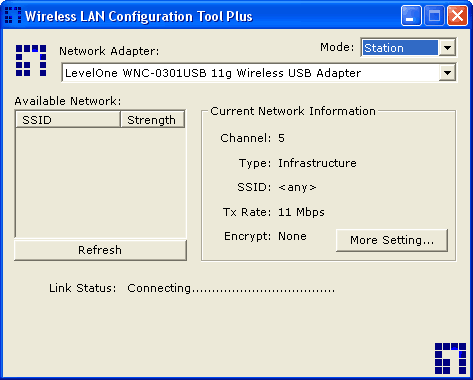Sort by Strength column header
The height and width of the screenshot is (380, 473).
[x=152, y=120]
